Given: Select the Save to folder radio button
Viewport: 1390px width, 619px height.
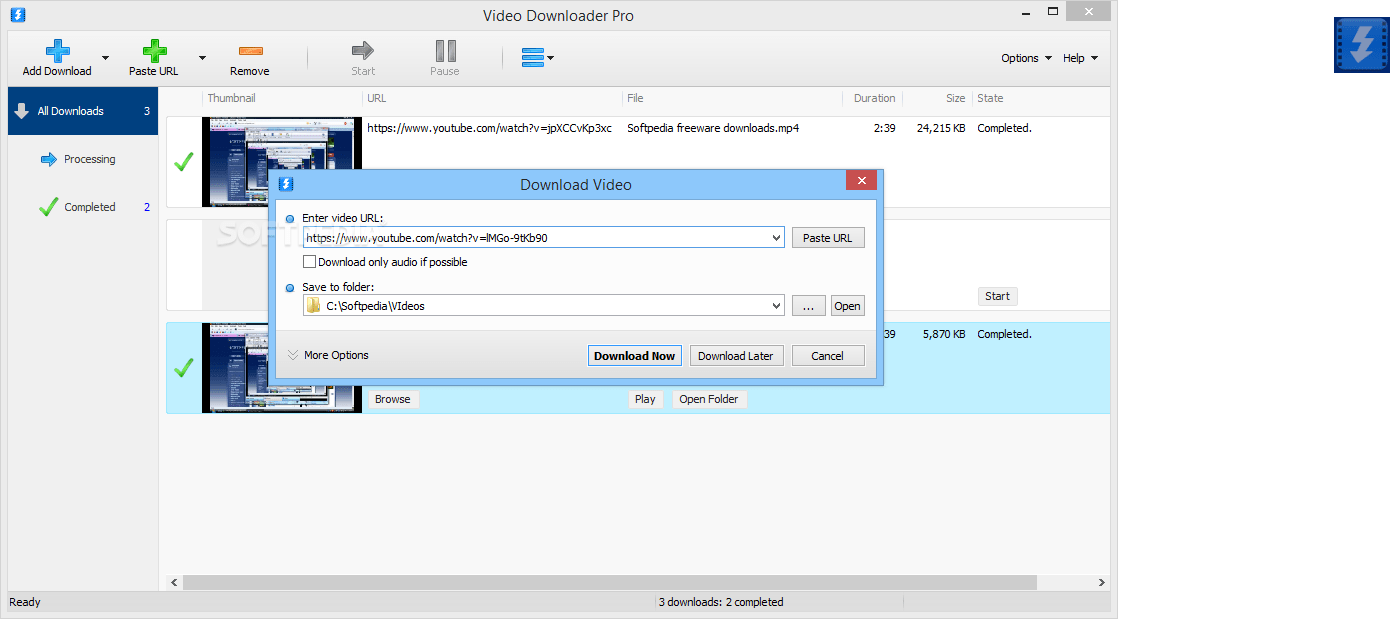Looking at the screenshot, I should (x=290, y=287).
